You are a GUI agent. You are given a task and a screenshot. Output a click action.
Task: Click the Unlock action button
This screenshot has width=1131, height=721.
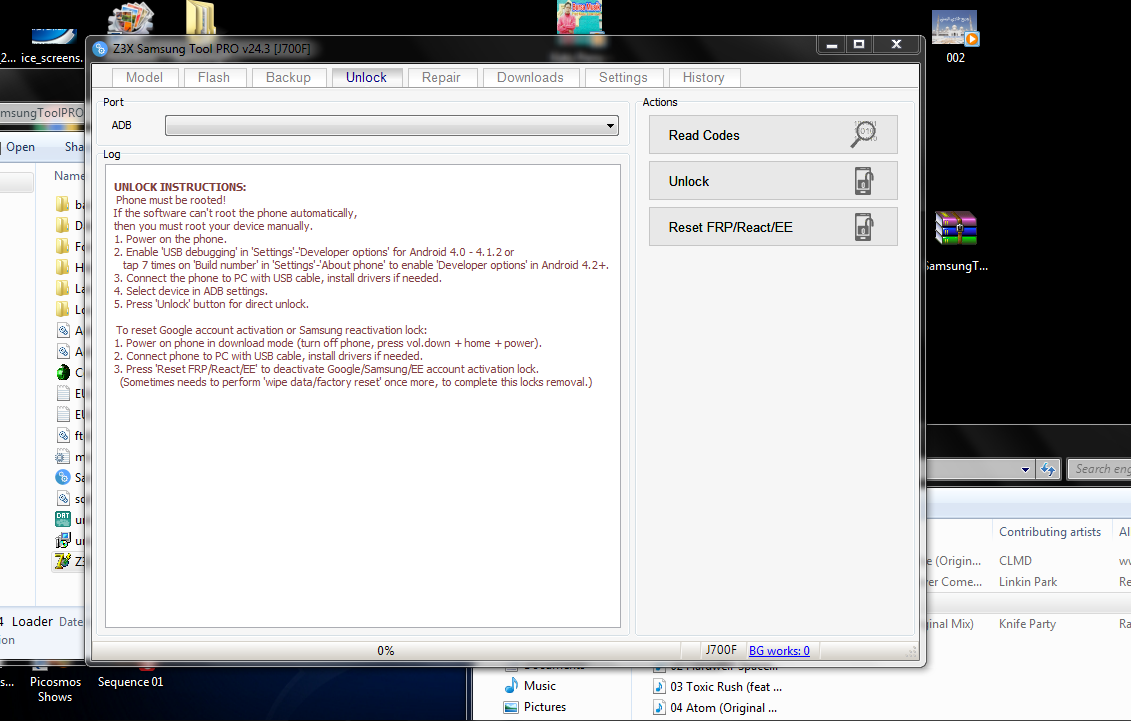coord(773,181)
